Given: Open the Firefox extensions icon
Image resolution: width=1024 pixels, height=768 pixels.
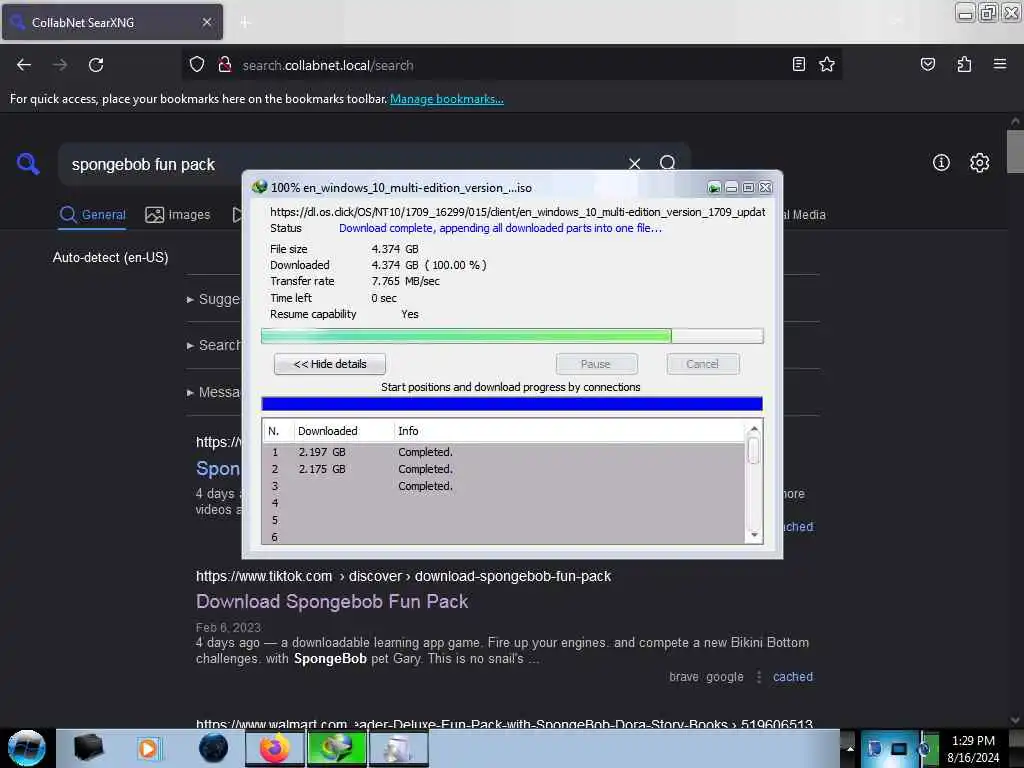Looking at the screenshot, I should [964, 64].
